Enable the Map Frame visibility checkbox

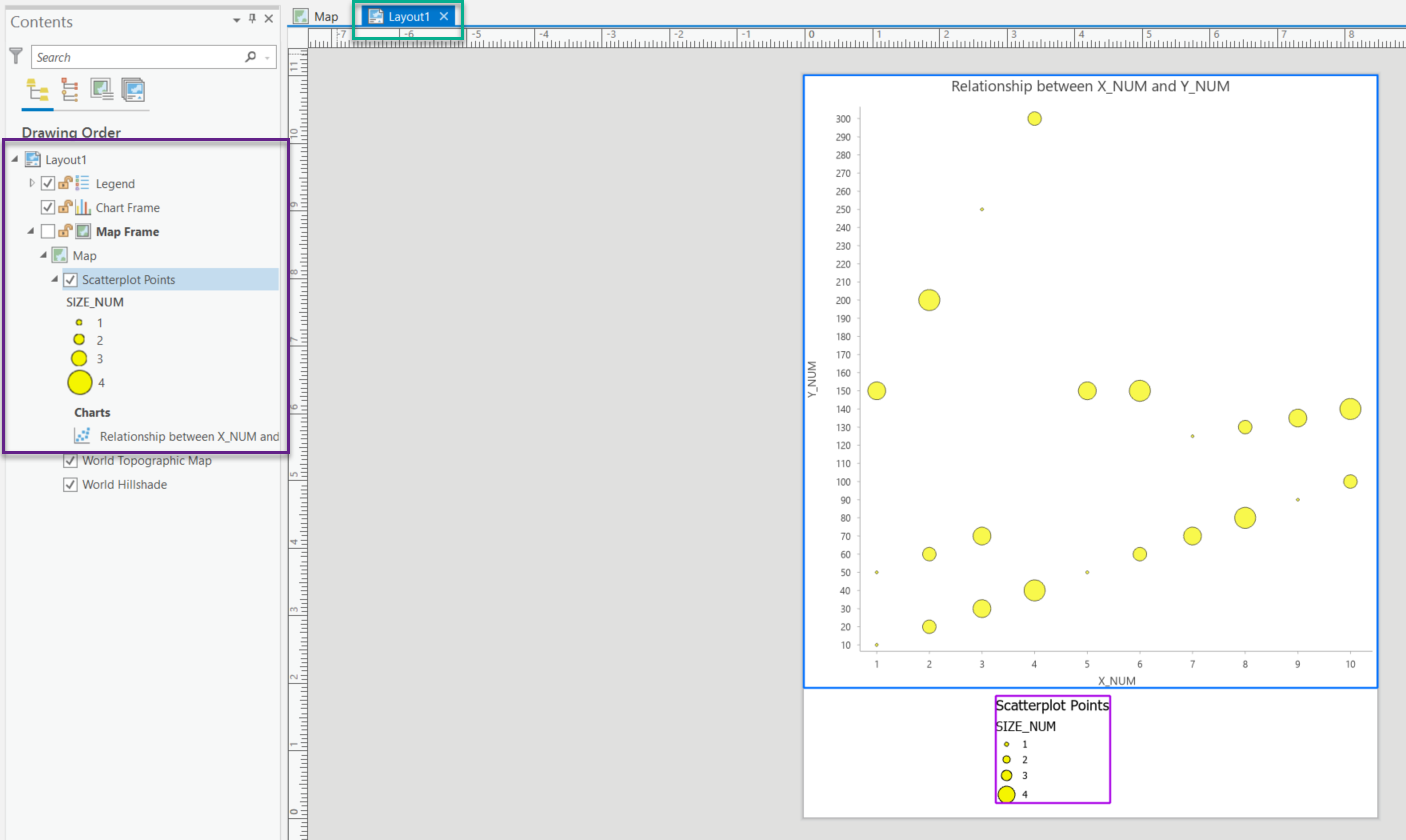pos(46,231)
